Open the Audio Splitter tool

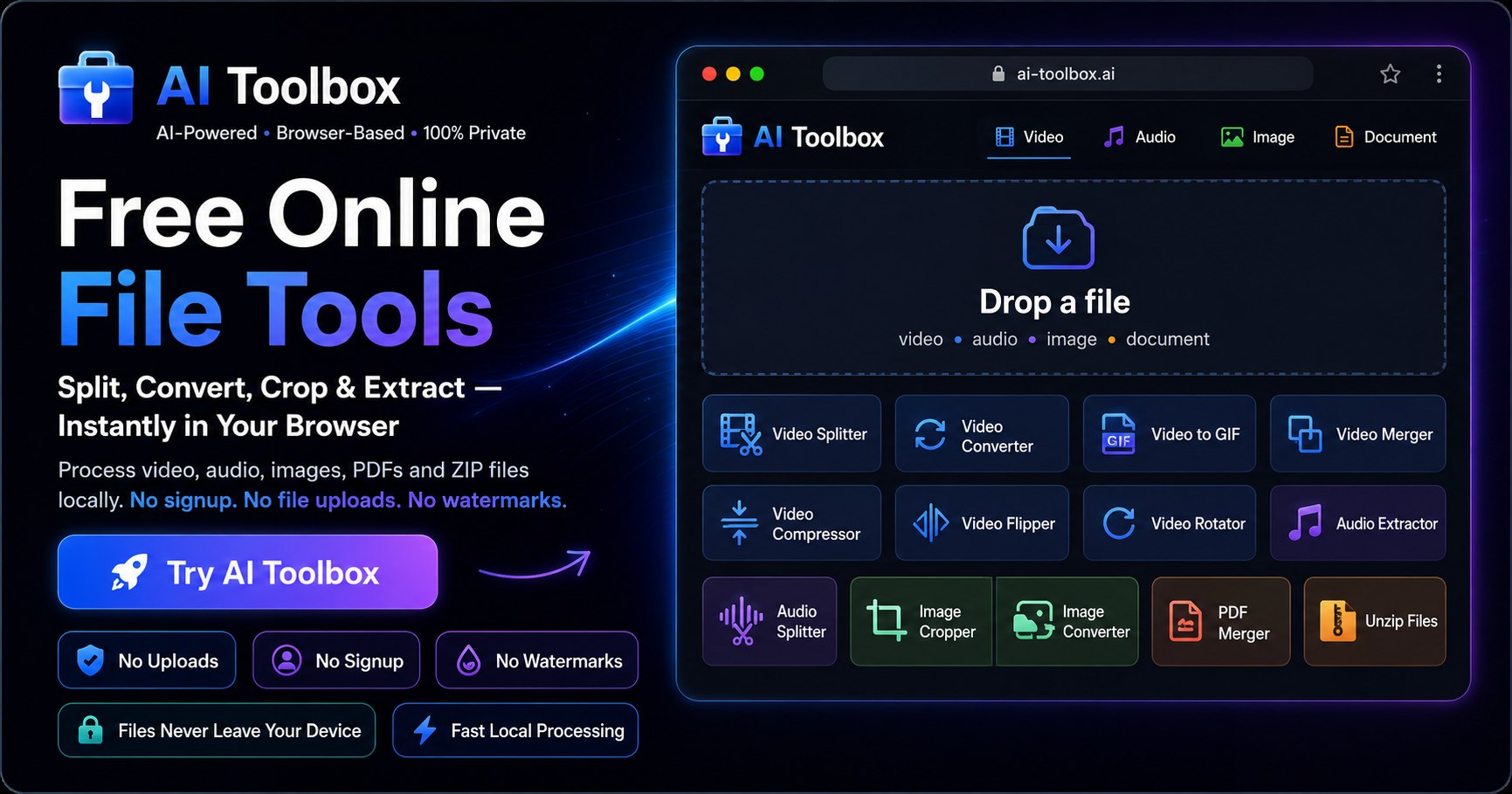(770, 621)
